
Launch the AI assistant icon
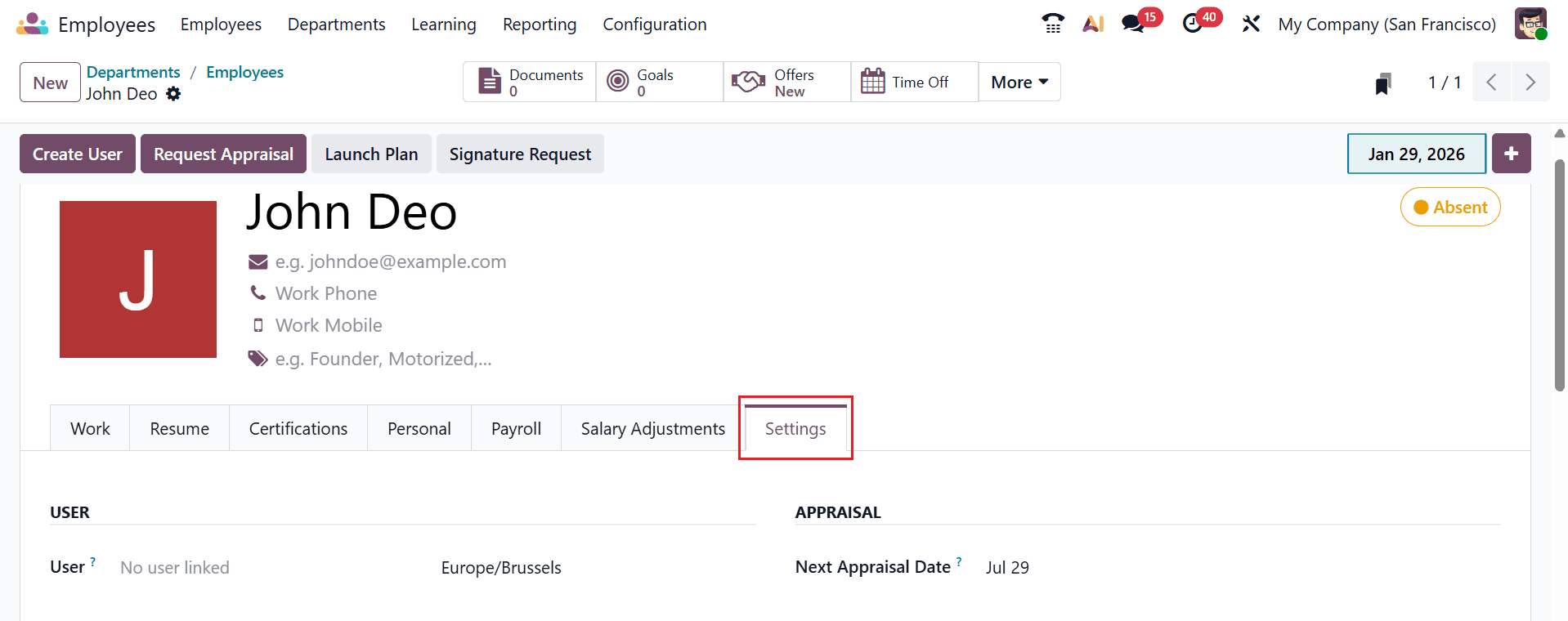[1093, 24]
